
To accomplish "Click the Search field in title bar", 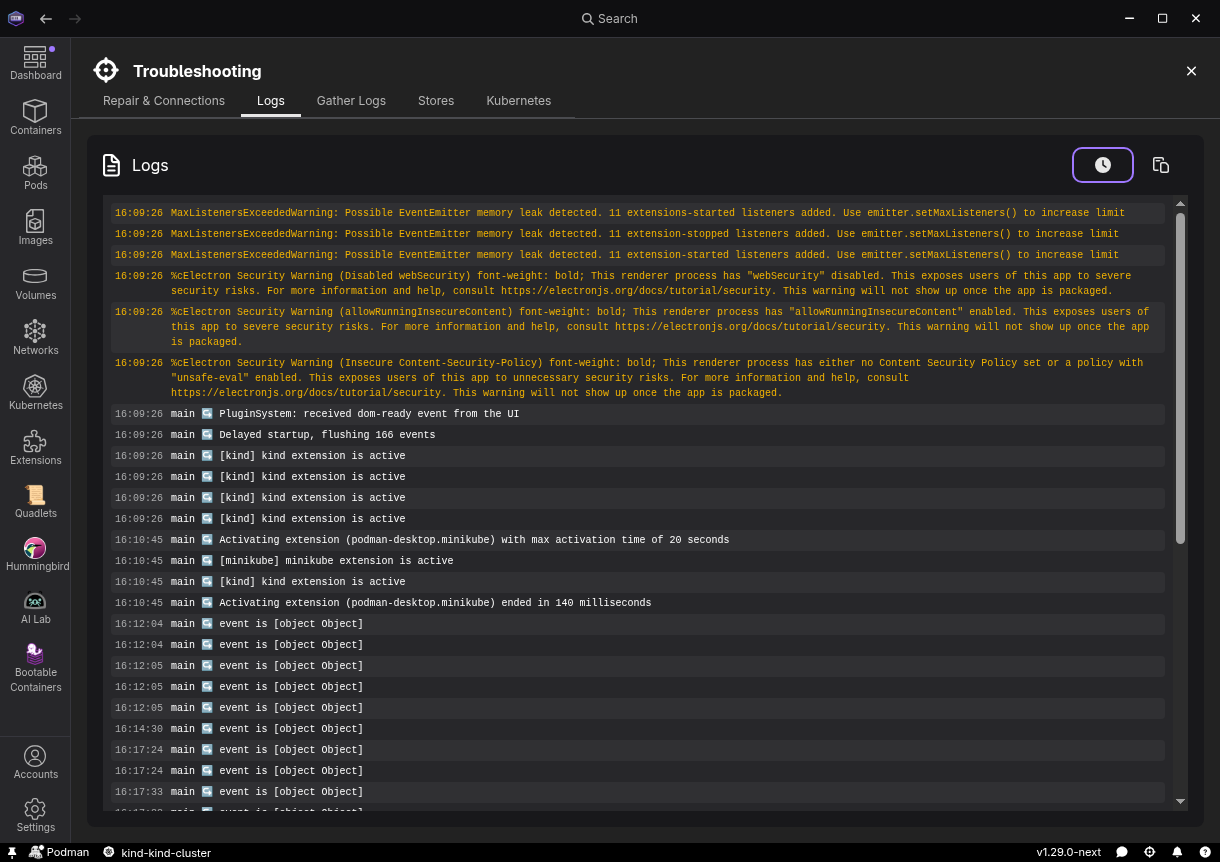I will [x=610, y=19].
